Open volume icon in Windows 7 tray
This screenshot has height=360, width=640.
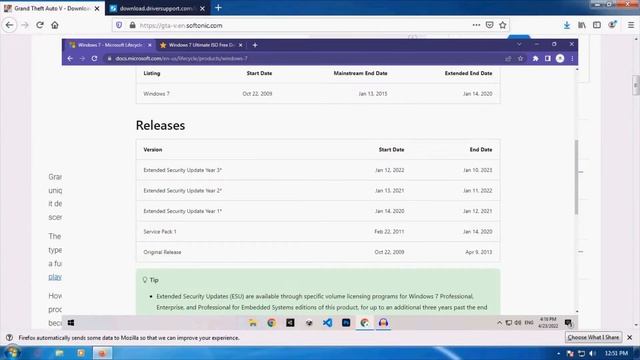point(593,353)
